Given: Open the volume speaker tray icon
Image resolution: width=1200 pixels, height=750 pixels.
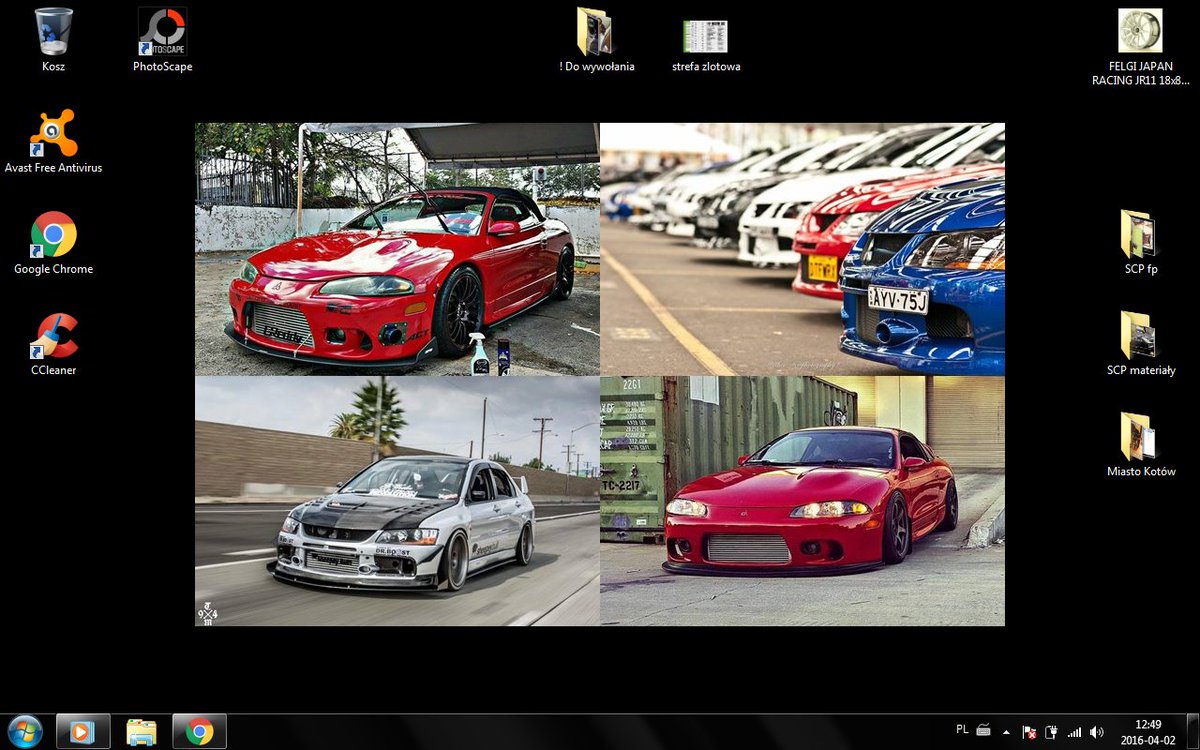Looking at the screenshot, I should click(x=1097, y=732).
